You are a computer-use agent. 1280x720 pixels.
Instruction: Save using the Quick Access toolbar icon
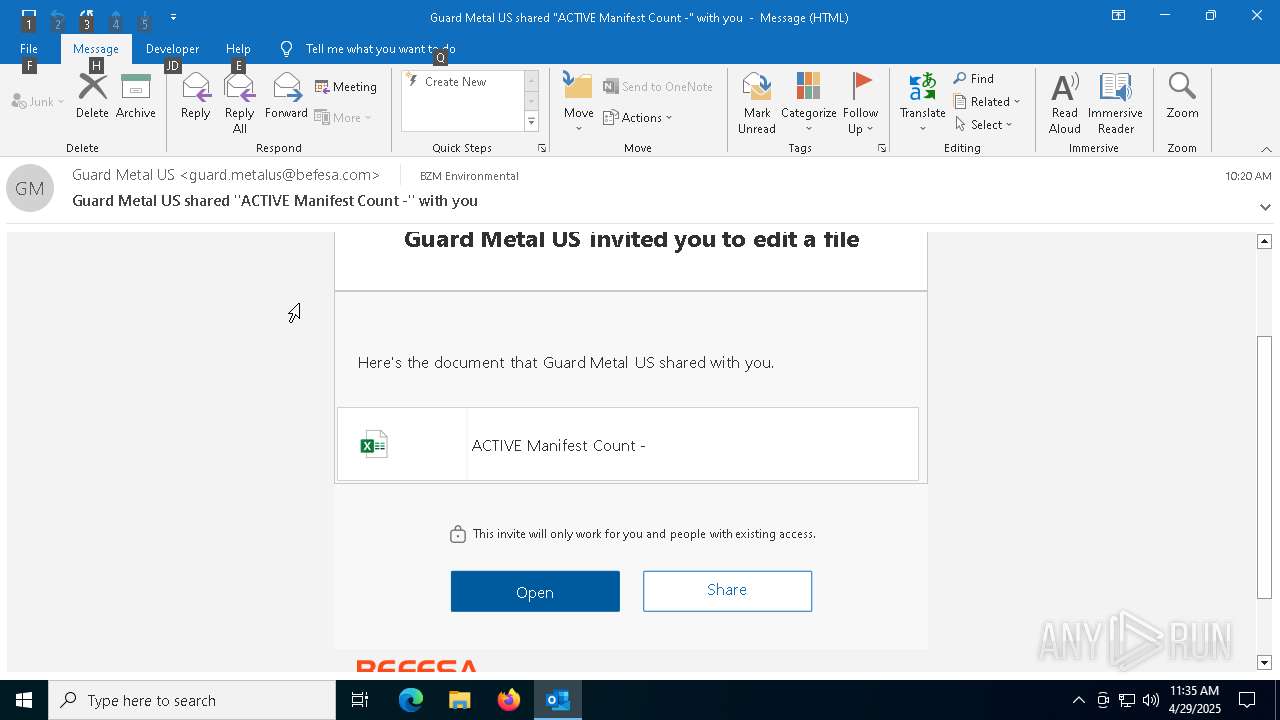tap(28, 17)
